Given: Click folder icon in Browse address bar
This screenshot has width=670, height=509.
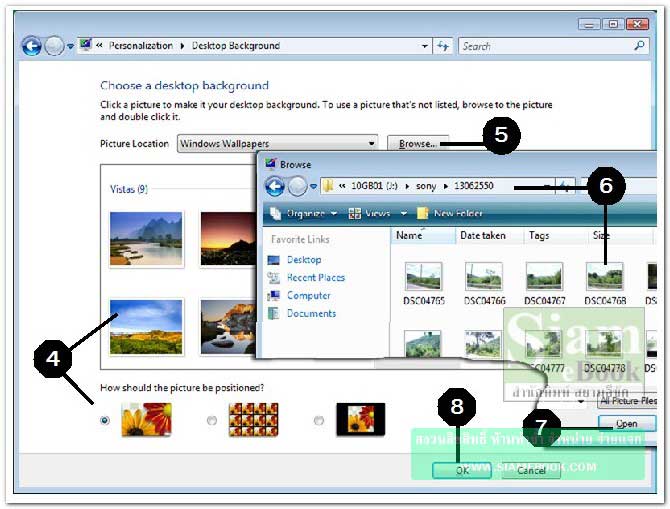Looking at the screenshot, I should click(x=328, y=186).
